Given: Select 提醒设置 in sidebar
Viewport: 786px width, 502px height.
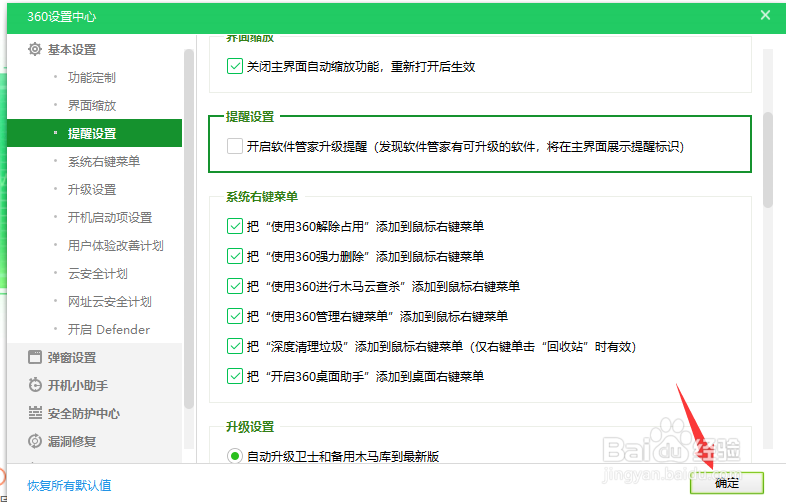Looking at the screenshot, I should click(94, 133).
